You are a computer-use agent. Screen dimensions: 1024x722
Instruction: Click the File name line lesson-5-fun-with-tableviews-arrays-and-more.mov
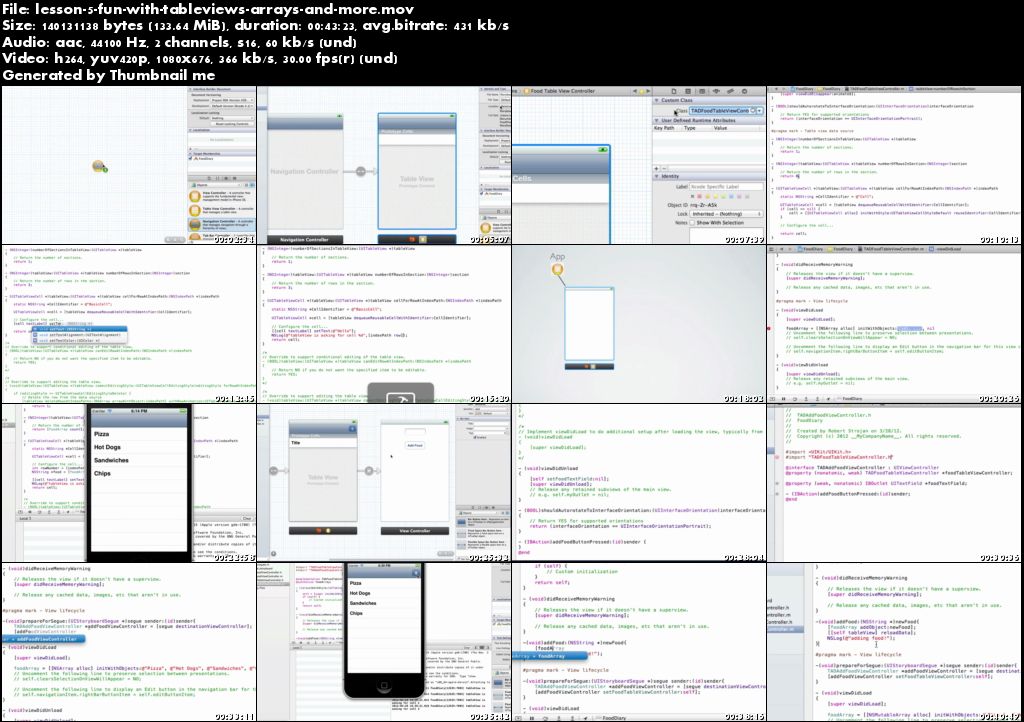pyautogui.click(x=208, y=8)
